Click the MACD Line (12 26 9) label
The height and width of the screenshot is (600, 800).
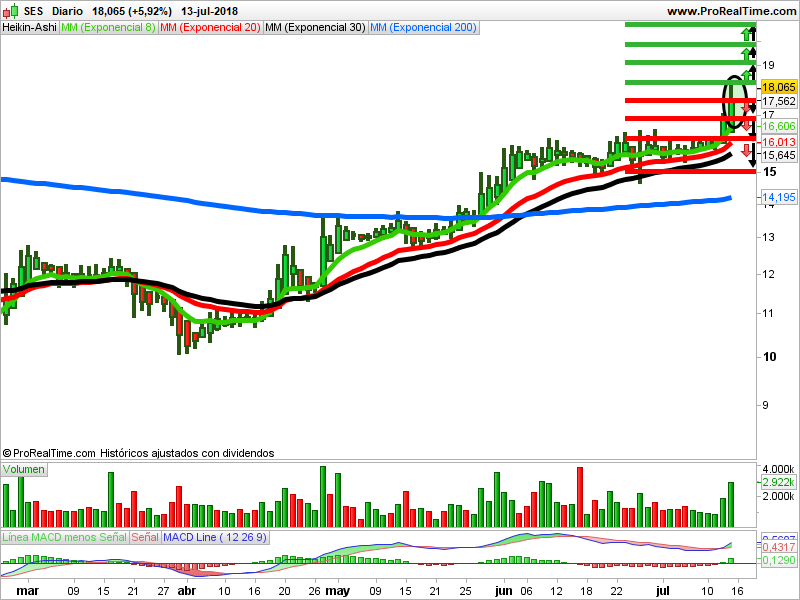click(214, 537)
